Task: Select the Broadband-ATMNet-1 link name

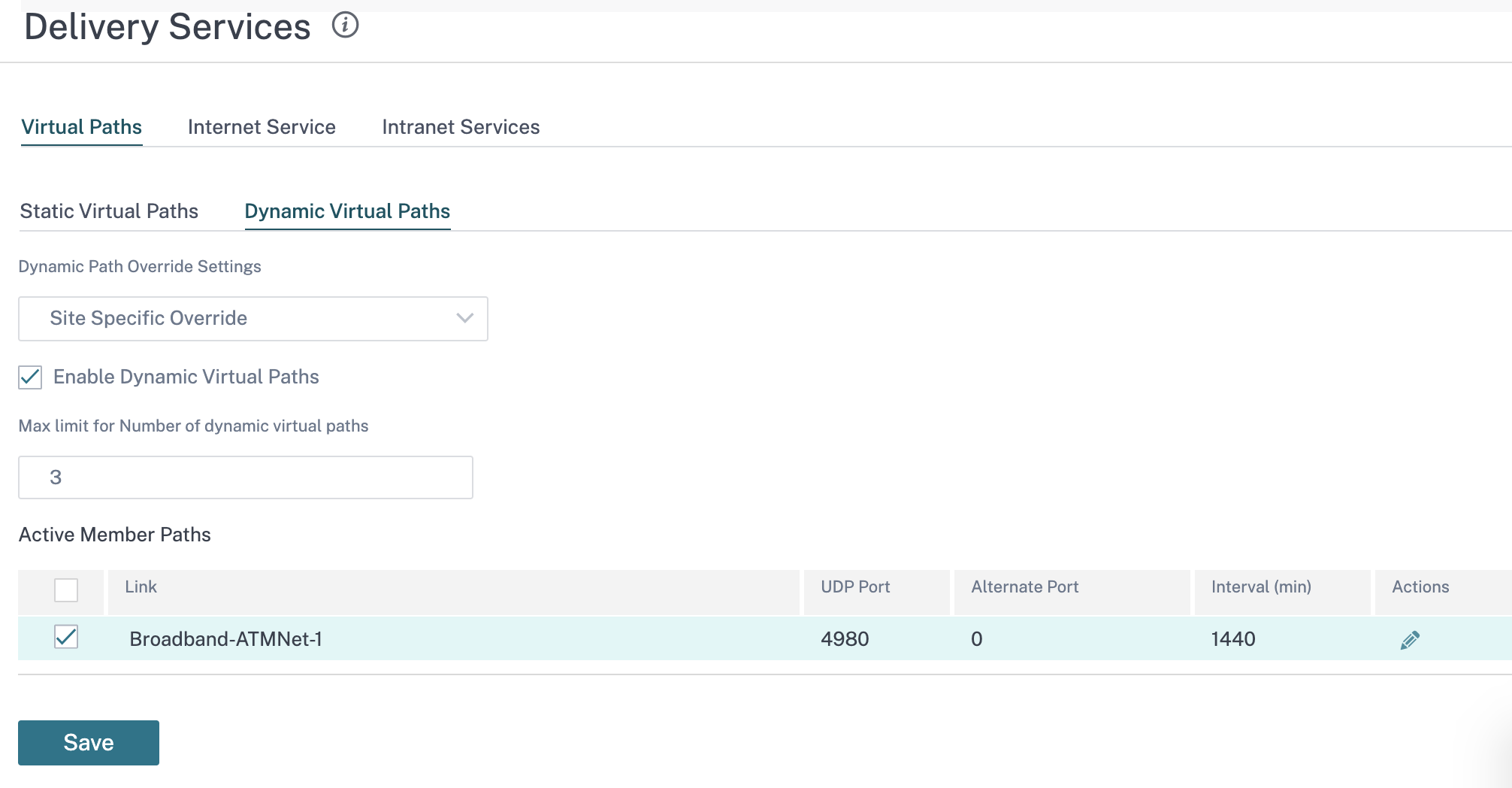Action: (225, 639)
